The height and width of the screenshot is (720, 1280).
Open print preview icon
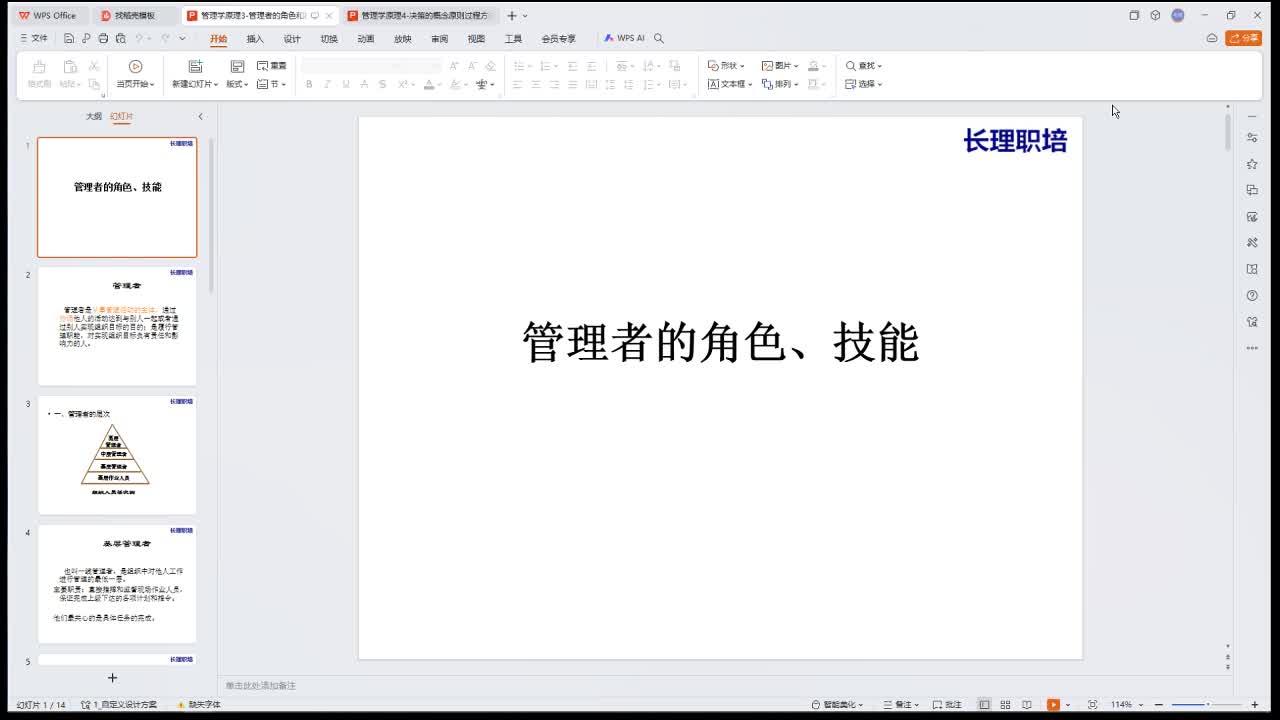point(120,39)
